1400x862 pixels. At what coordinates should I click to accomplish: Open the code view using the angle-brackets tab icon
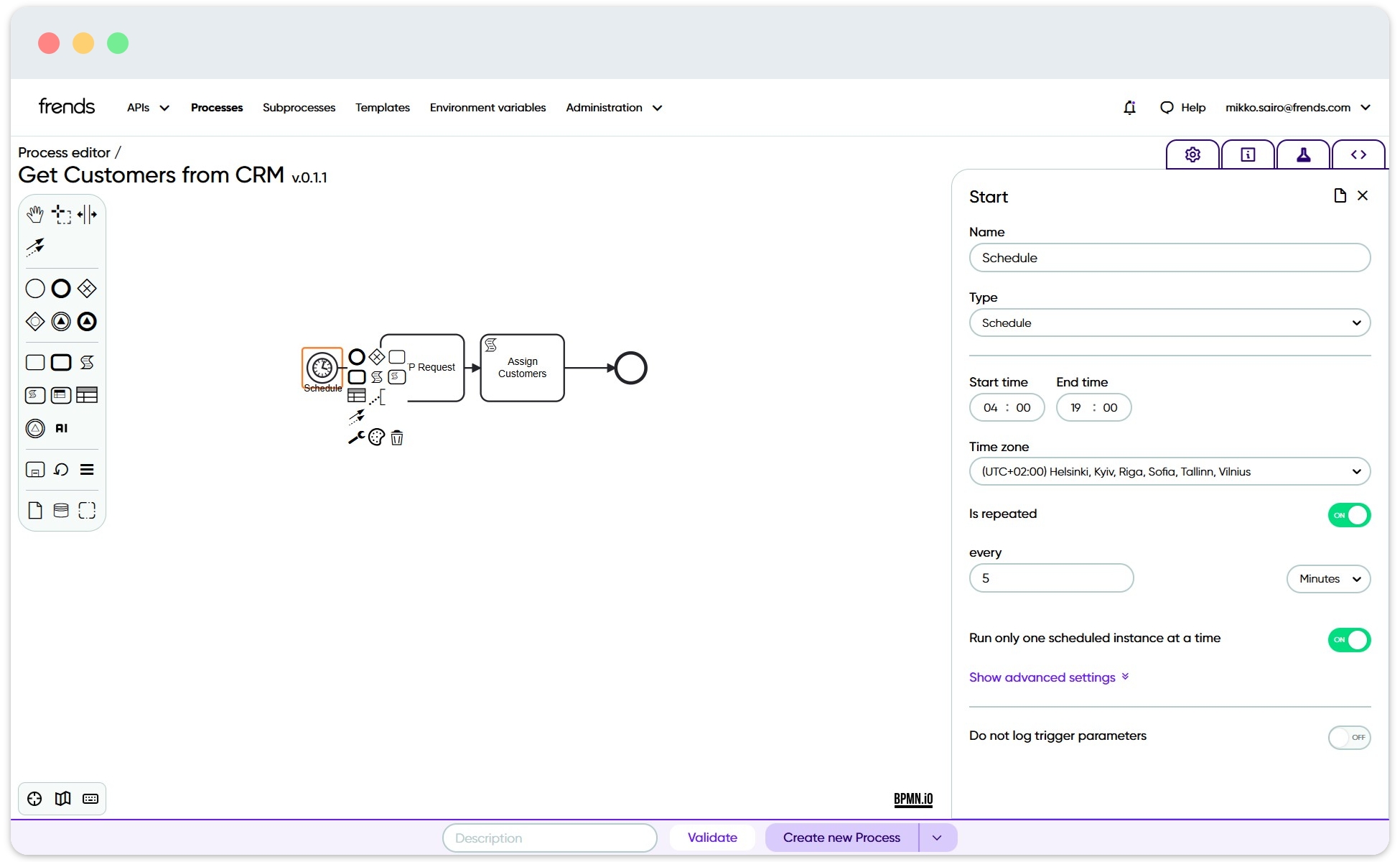(x=1358, y=154)
